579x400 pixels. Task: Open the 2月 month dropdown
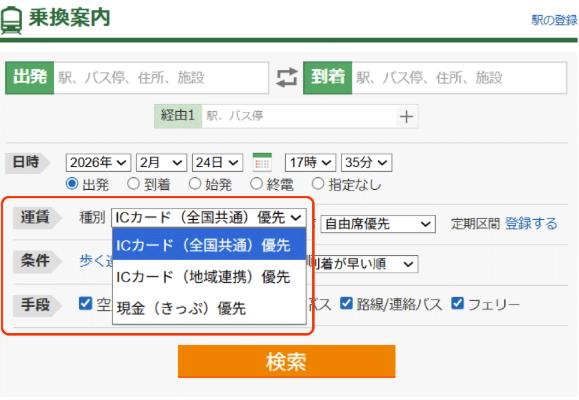pos(161,163)
